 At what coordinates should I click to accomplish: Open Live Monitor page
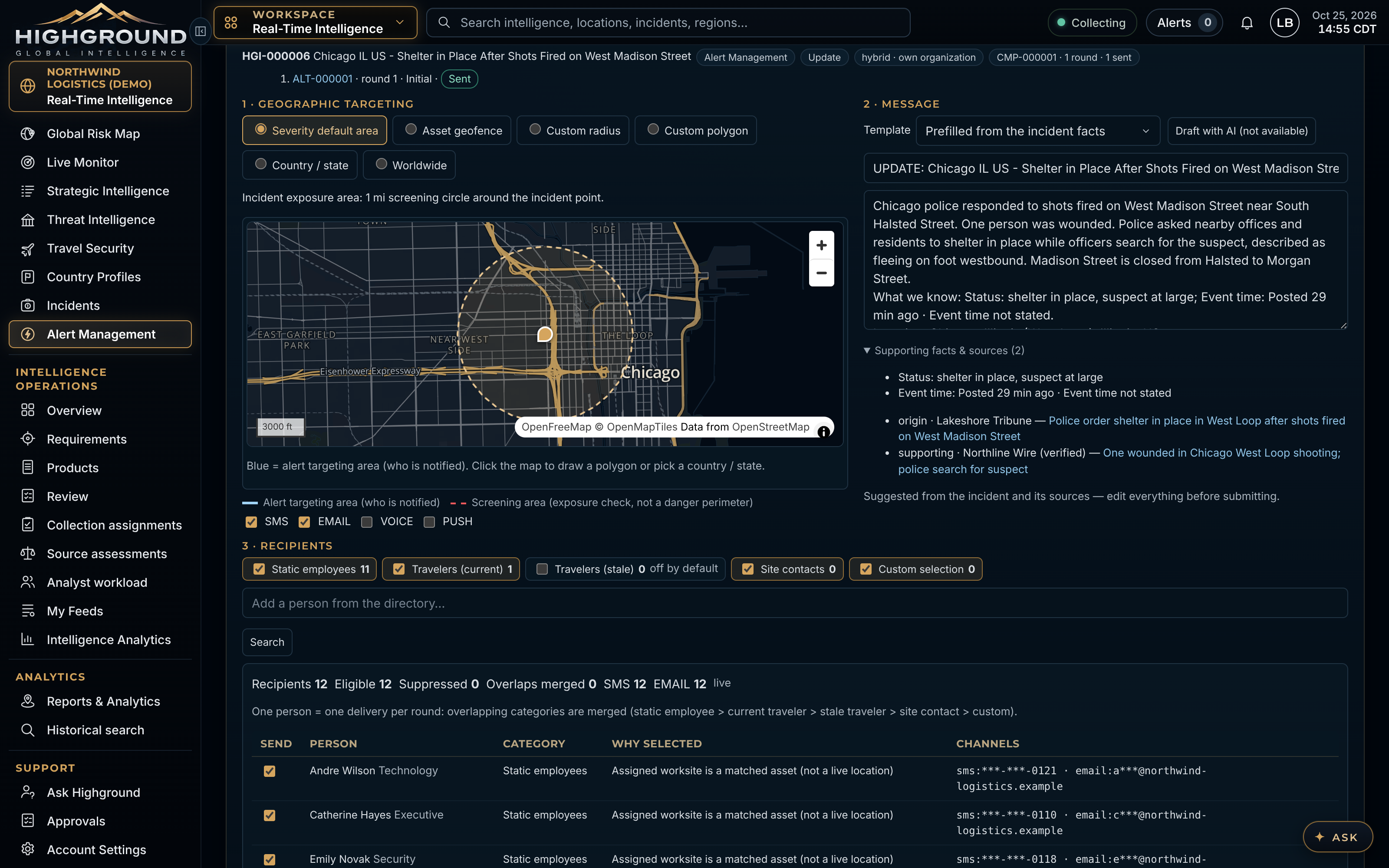(100, 162)
